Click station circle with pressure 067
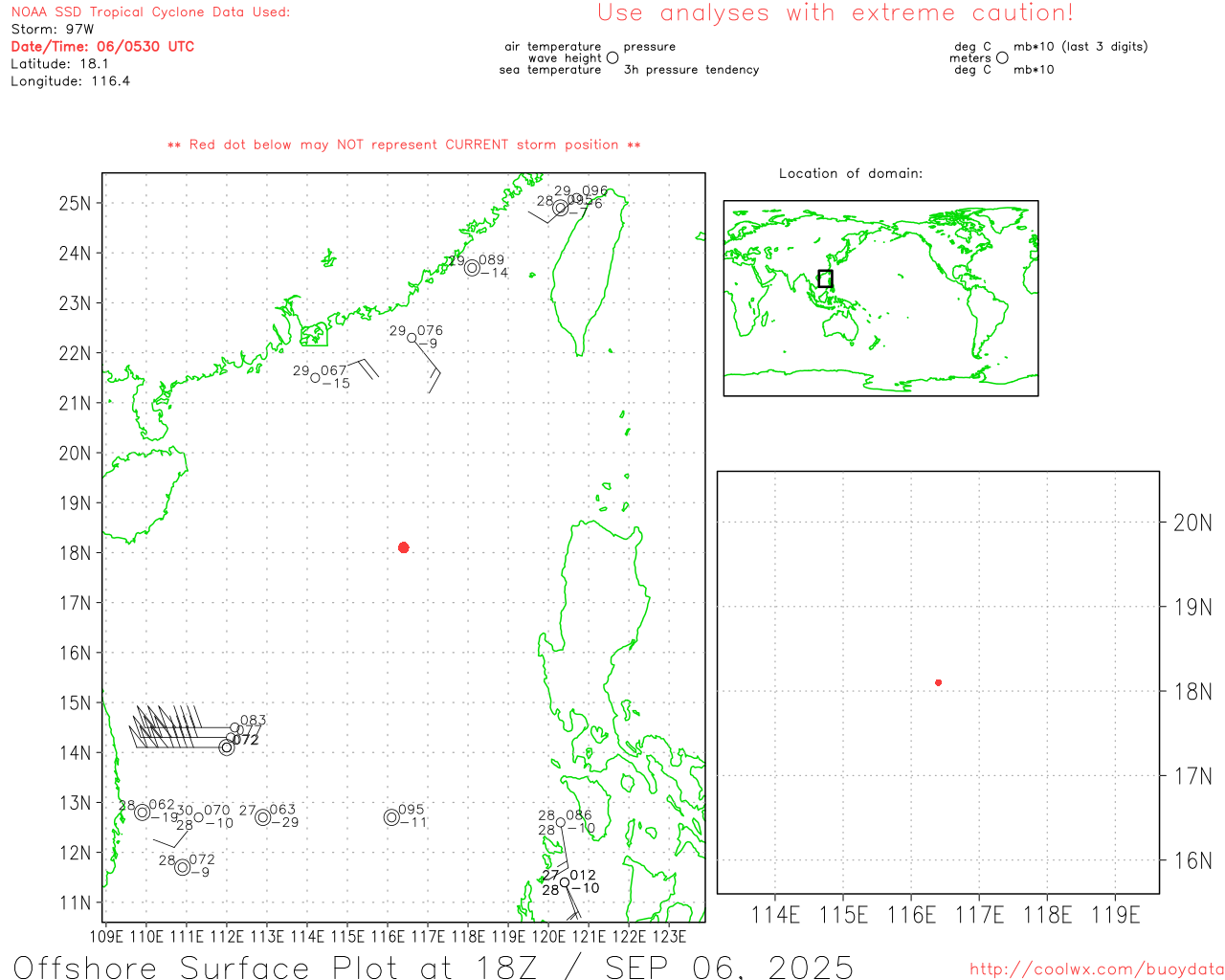The width and height of the screenshot is (1225, 980). click(x=316, y=378)
